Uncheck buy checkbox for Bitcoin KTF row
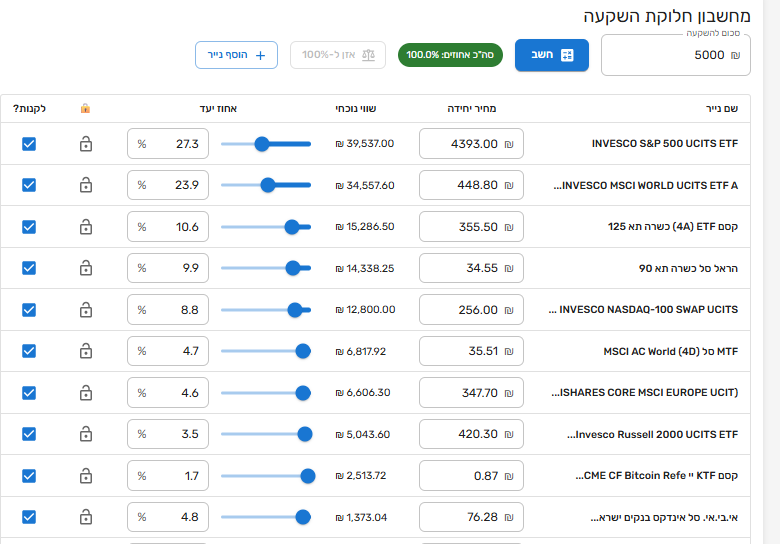This screenshot has width=780, height=544. coord(28,476)
